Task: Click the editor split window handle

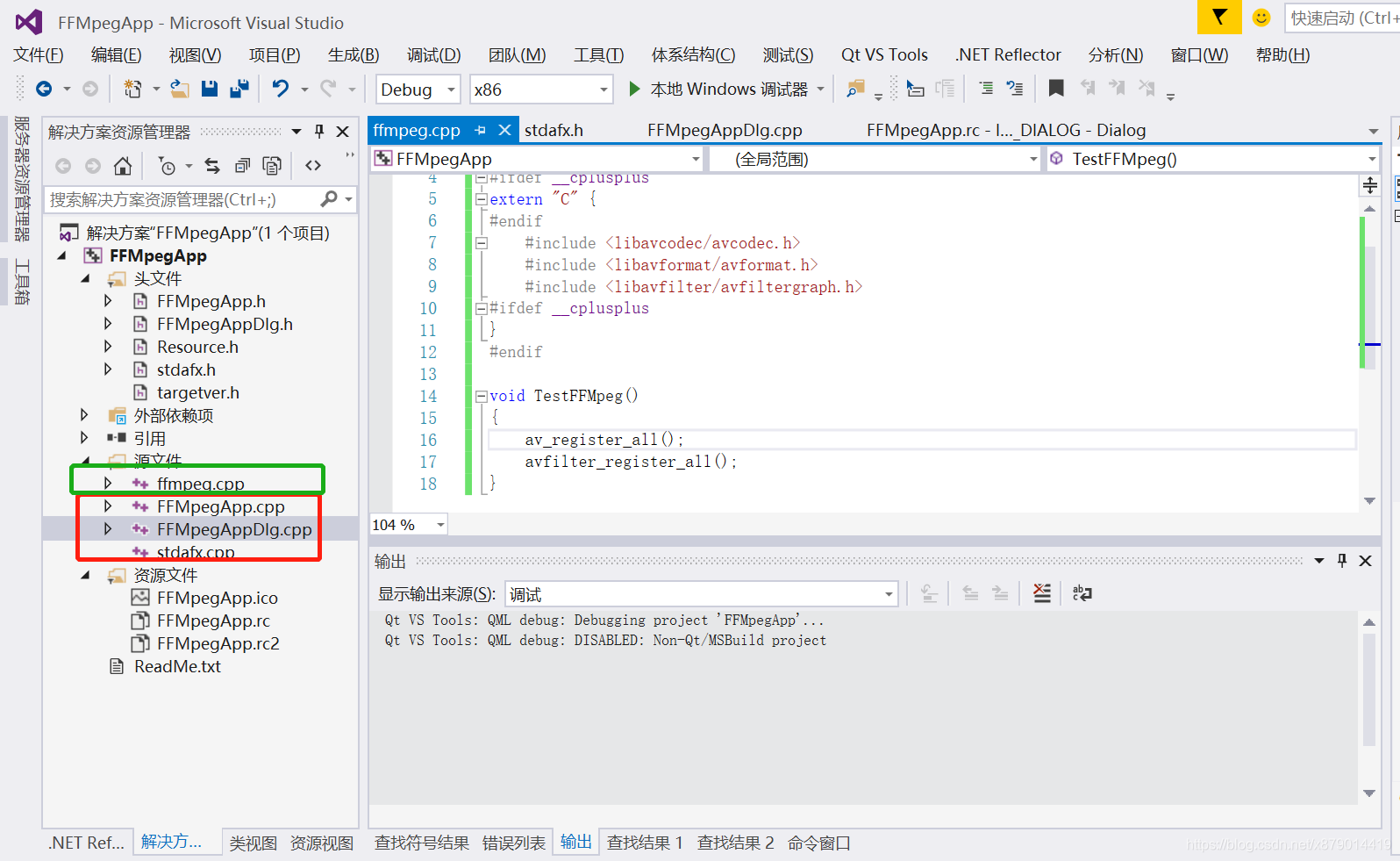Action: tap(1370, 184)
